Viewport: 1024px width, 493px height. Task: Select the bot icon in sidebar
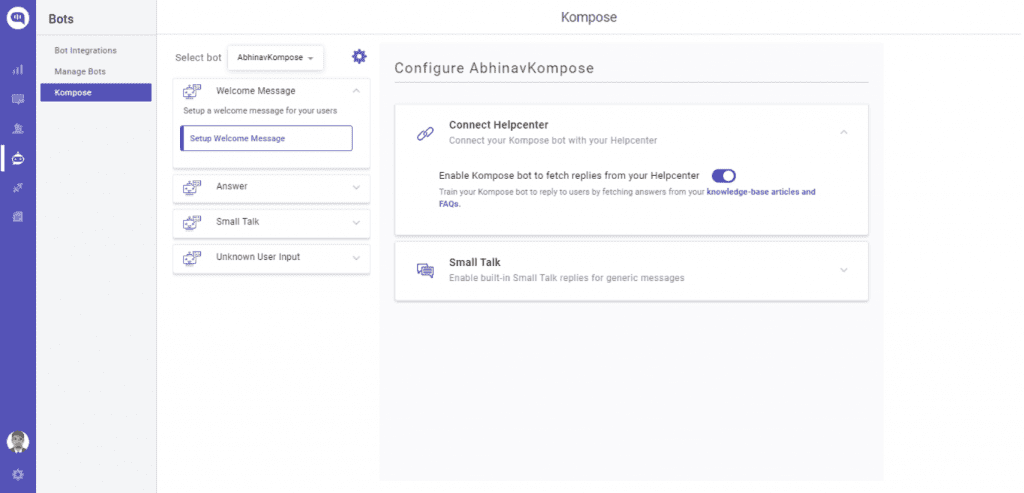click(x=18, y=158)
